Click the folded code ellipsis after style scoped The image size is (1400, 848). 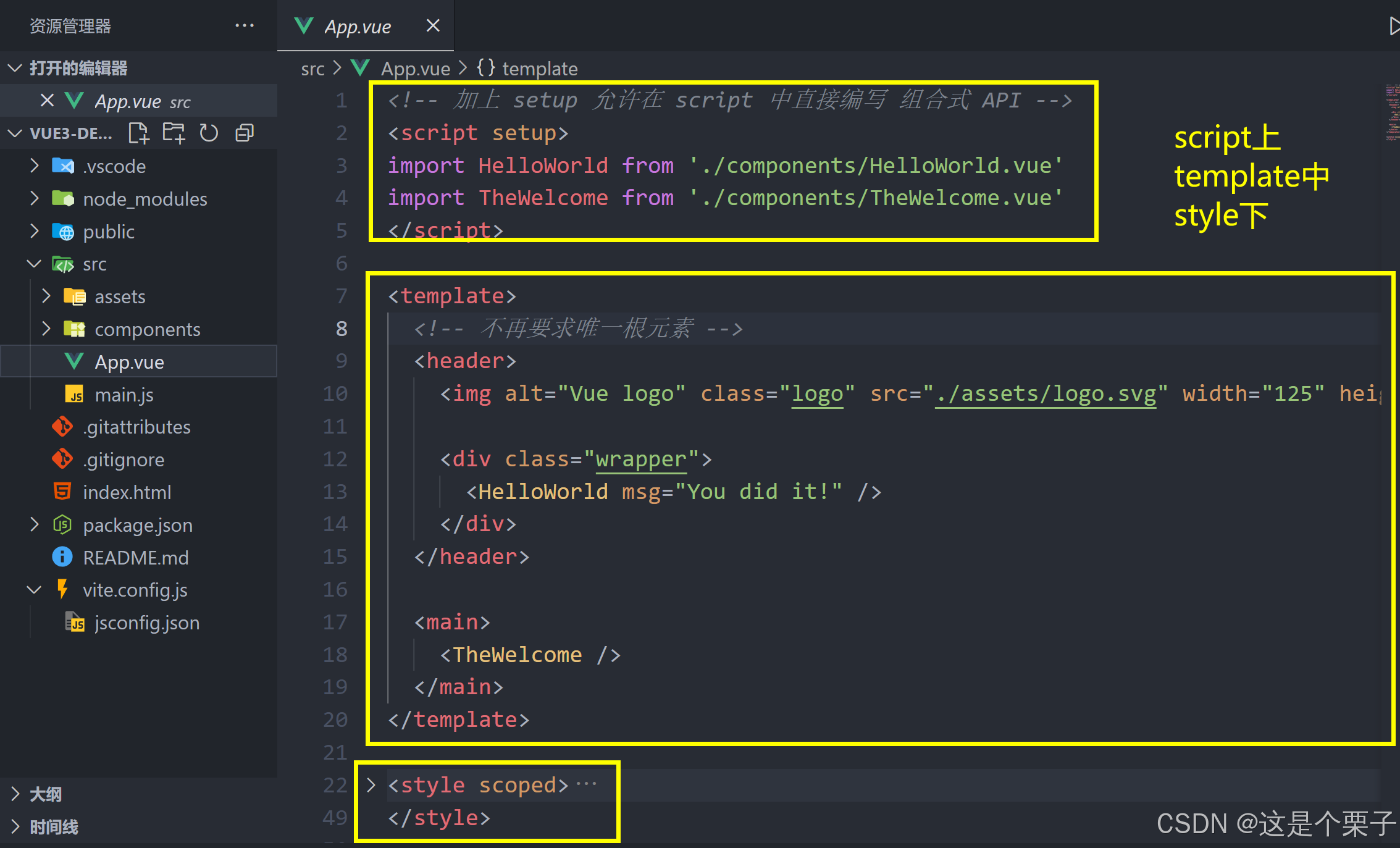coord(586,784)
